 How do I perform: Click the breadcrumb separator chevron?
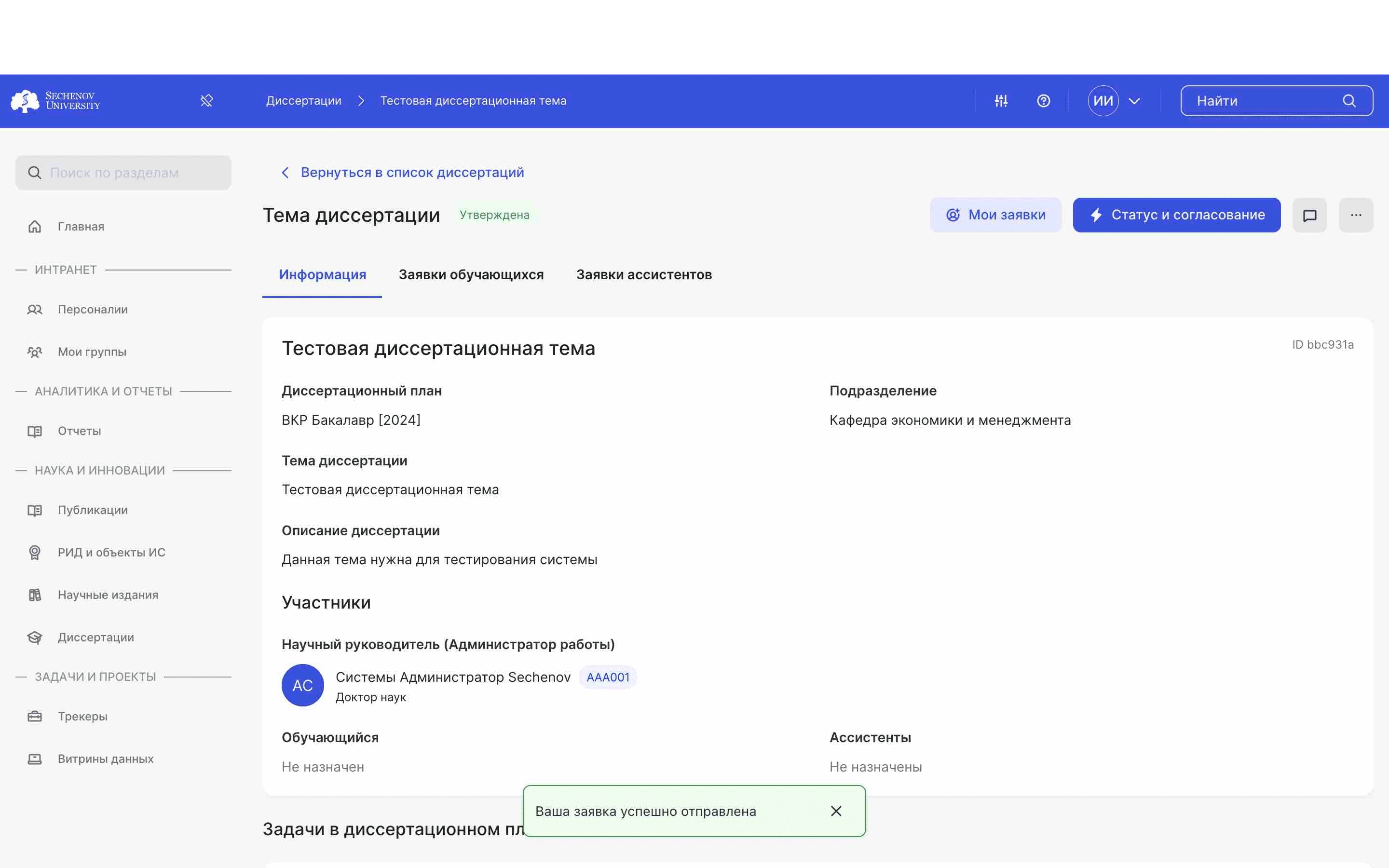click(361, 101)
